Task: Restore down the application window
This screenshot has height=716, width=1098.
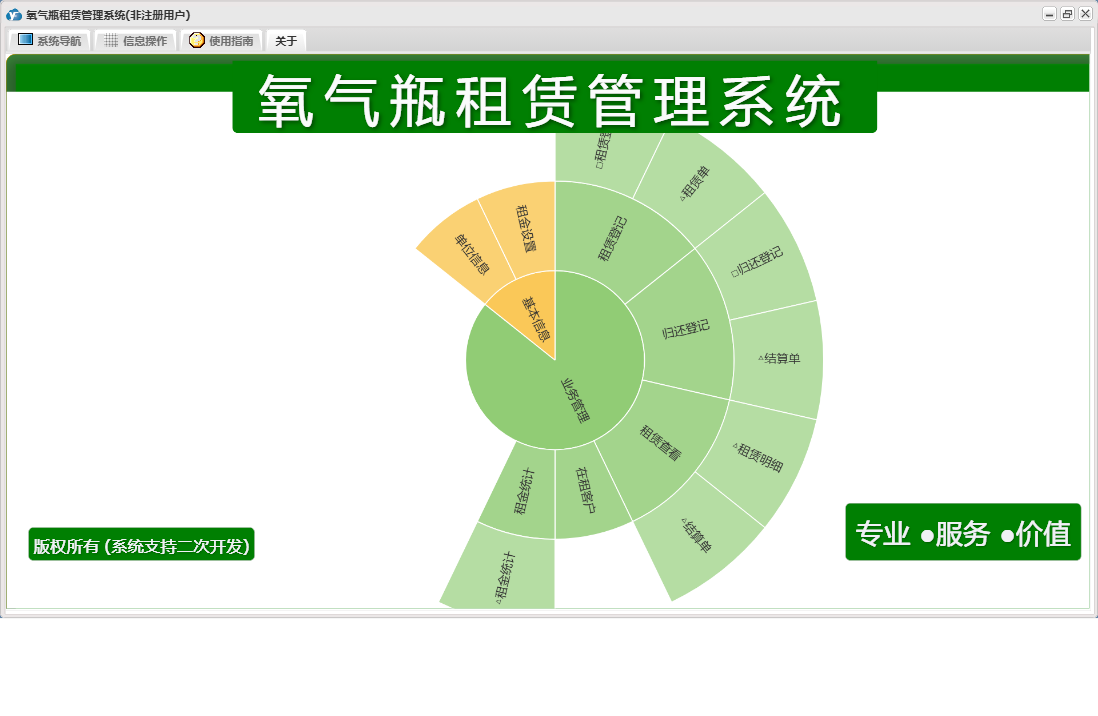Action: click(x=1067, y=14)
